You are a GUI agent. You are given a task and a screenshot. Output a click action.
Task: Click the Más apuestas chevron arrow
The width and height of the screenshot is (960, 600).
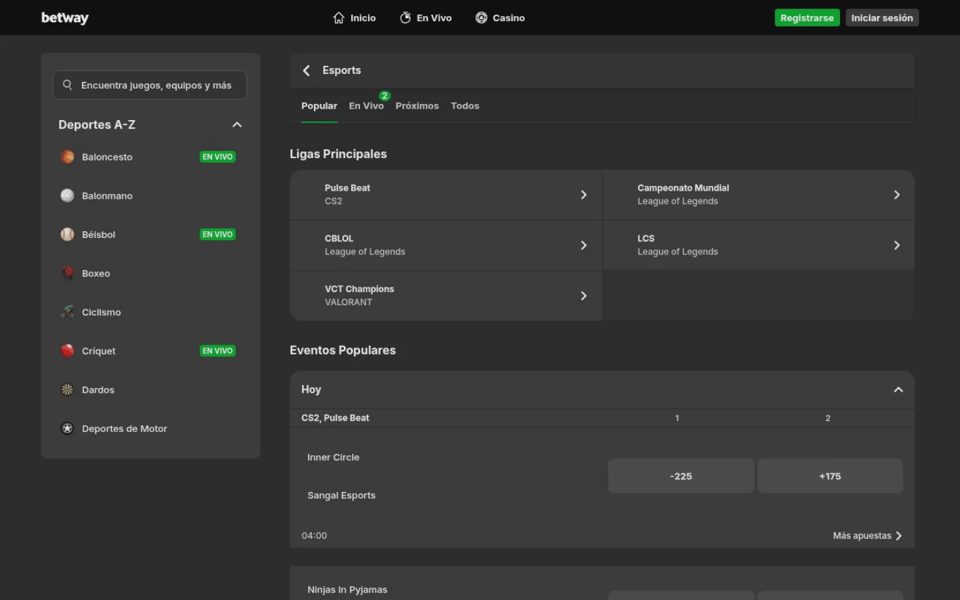coord(899,536)
